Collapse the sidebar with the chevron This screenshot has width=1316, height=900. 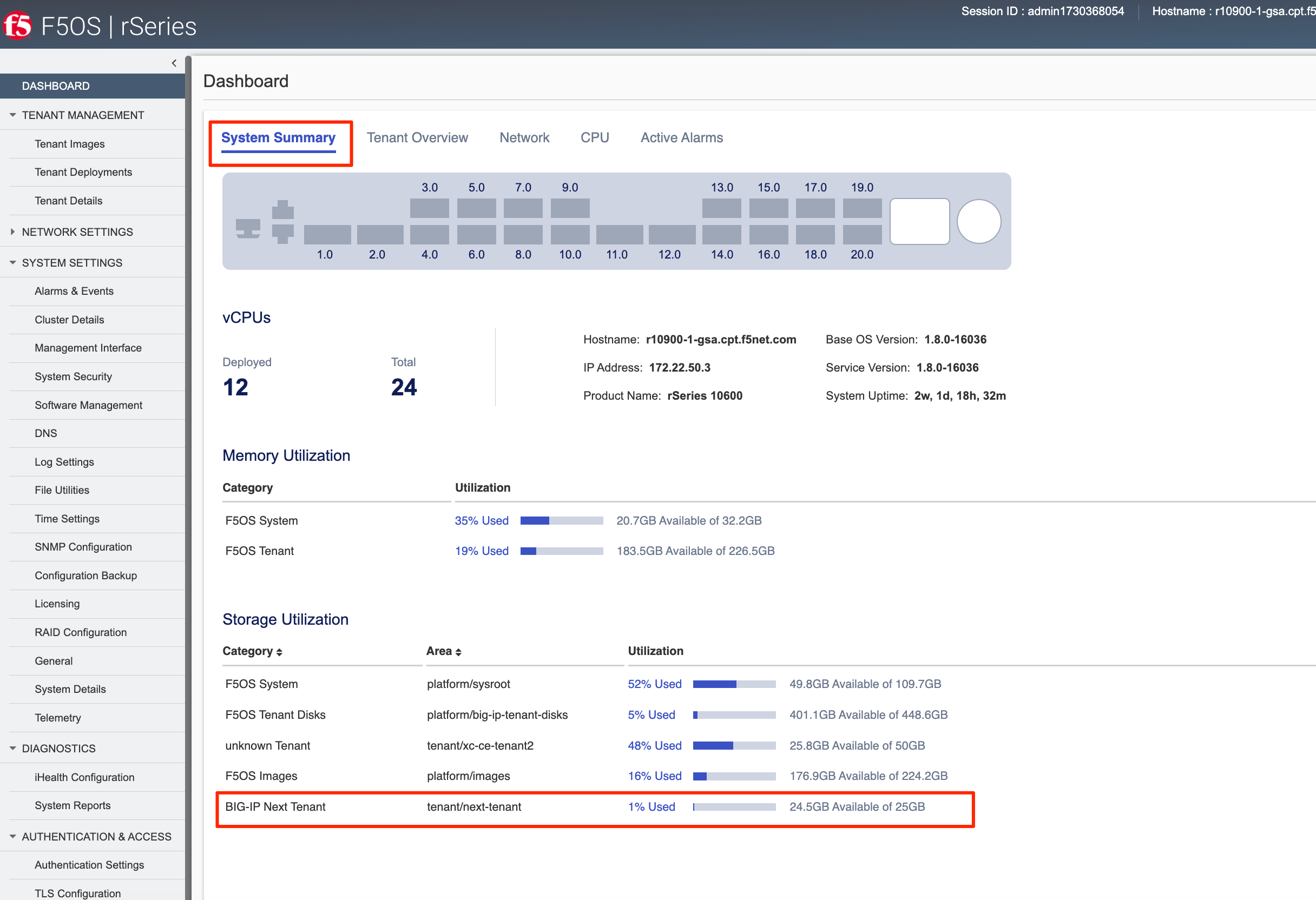[x=174, y=63]
